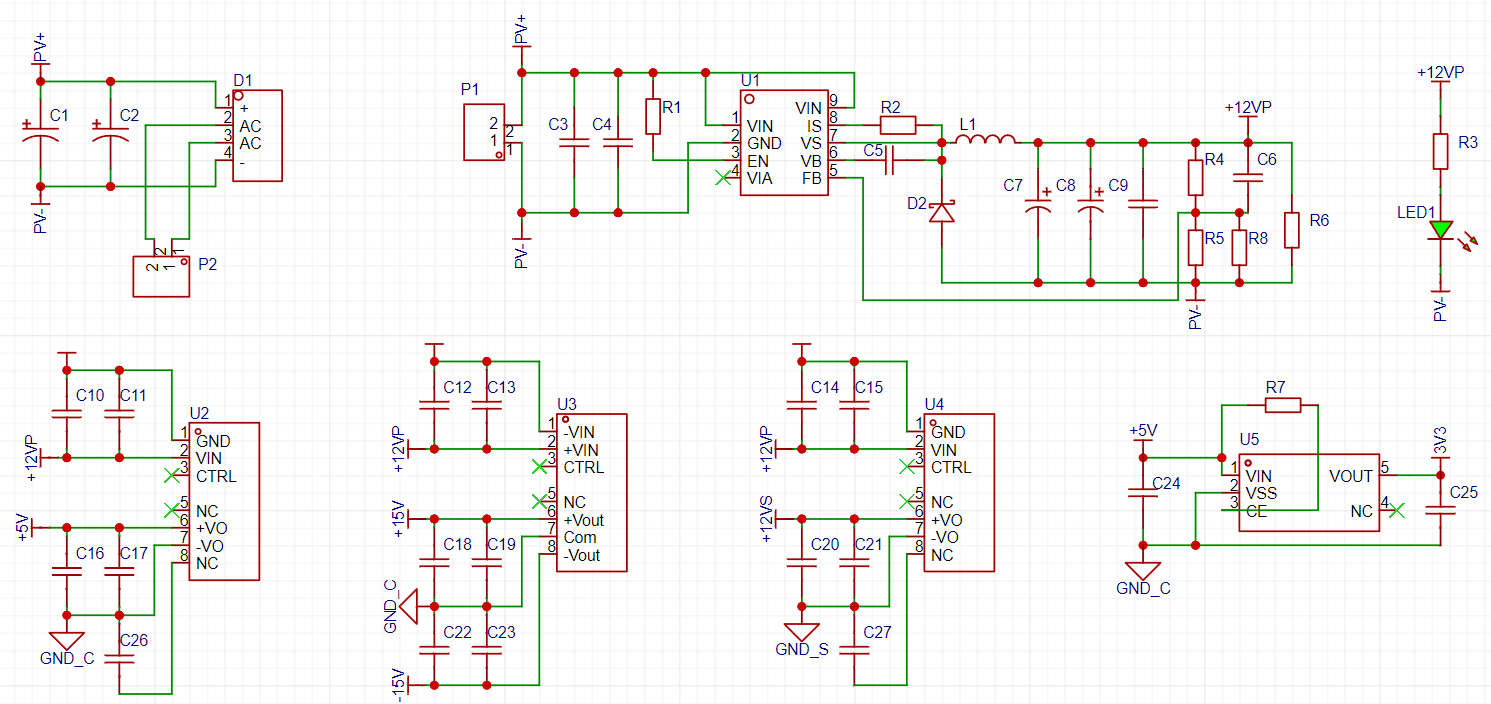Screen dimensions: 1491x704
Task: Click the no-connect X on U1 VIA pin
Action: click(723, 178)
